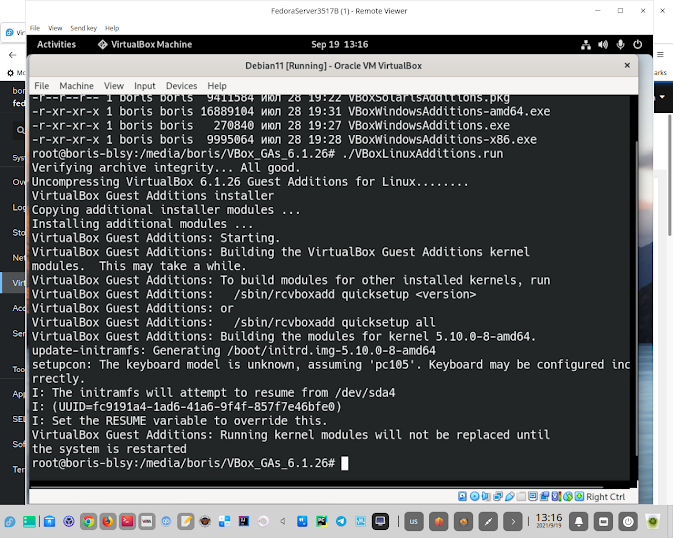Click the optical disk indicator in VirtualBox status bar
Viewport: 673px width, 538px height.
tap(474, 496)
